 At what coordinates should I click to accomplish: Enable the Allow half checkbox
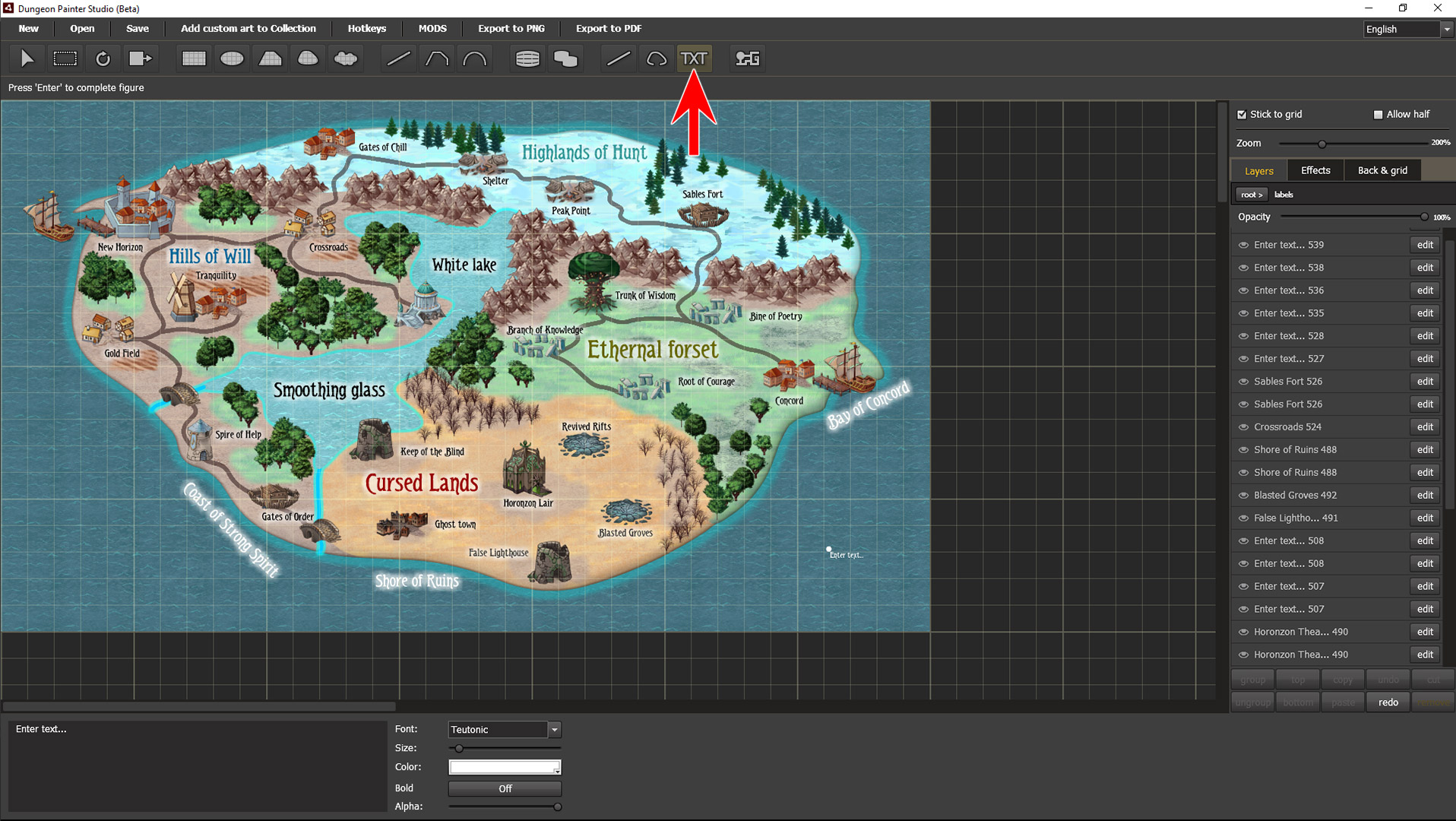1378,115
